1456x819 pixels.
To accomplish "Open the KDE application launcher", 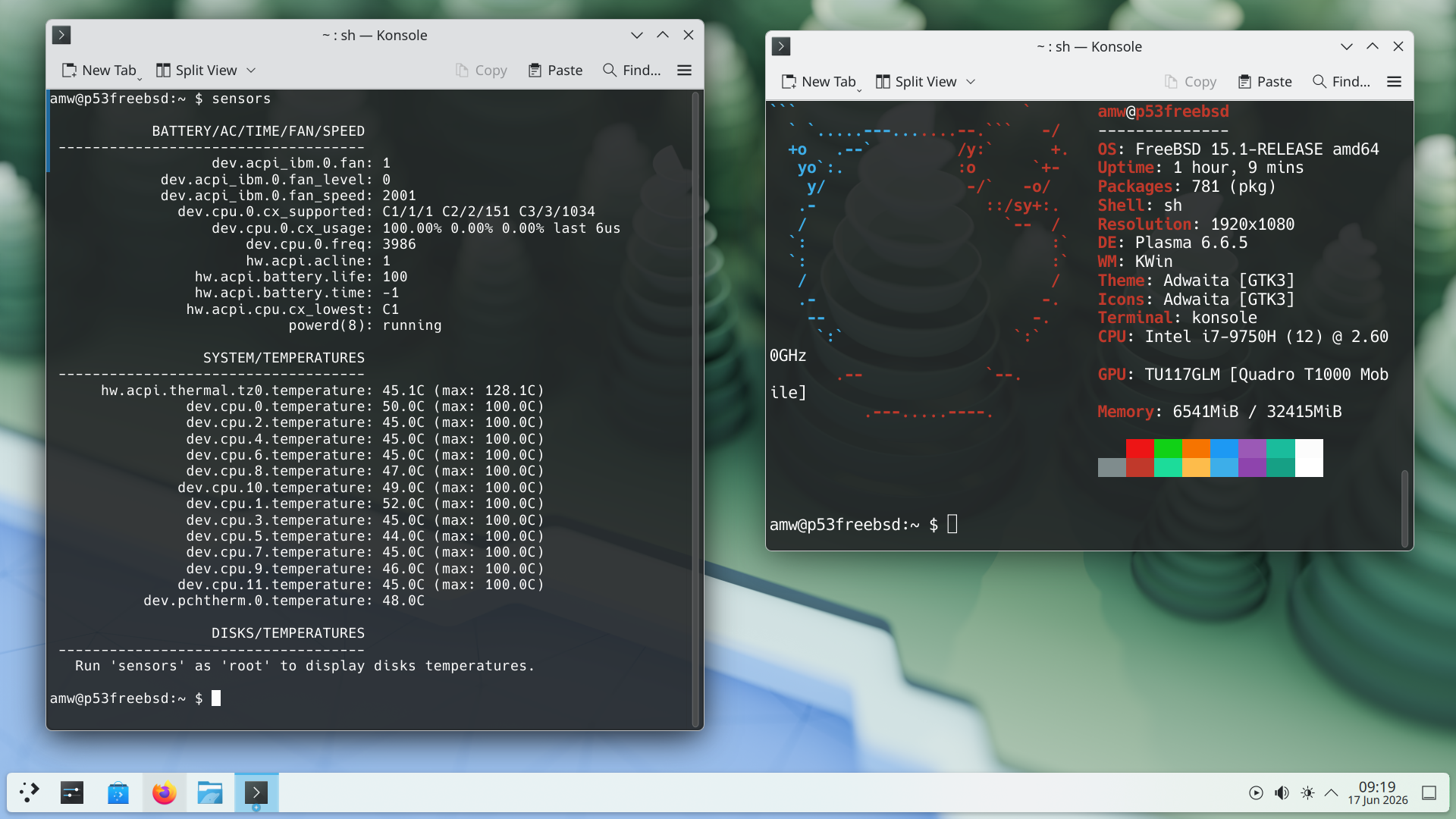I will [x=30, y=792].
